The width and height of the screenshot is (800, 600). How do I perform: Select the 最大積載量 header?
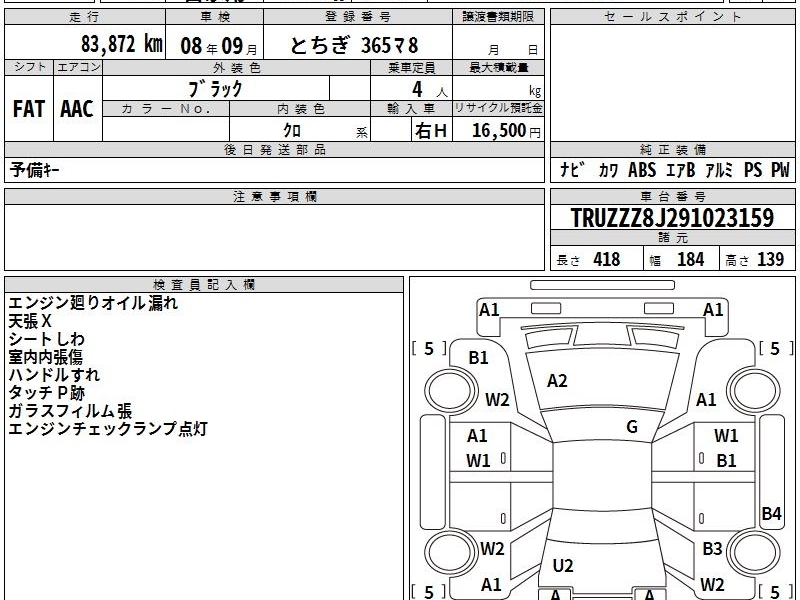click(498, 67)
